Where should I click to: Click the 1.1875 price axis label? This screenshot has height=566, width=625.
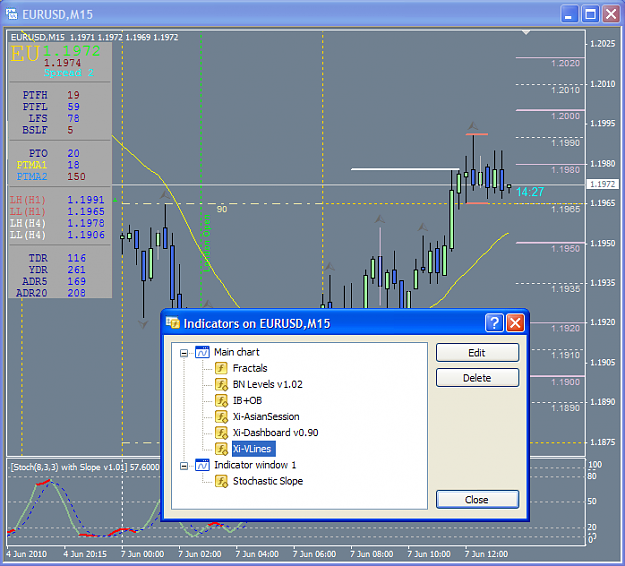pos(602,442)
